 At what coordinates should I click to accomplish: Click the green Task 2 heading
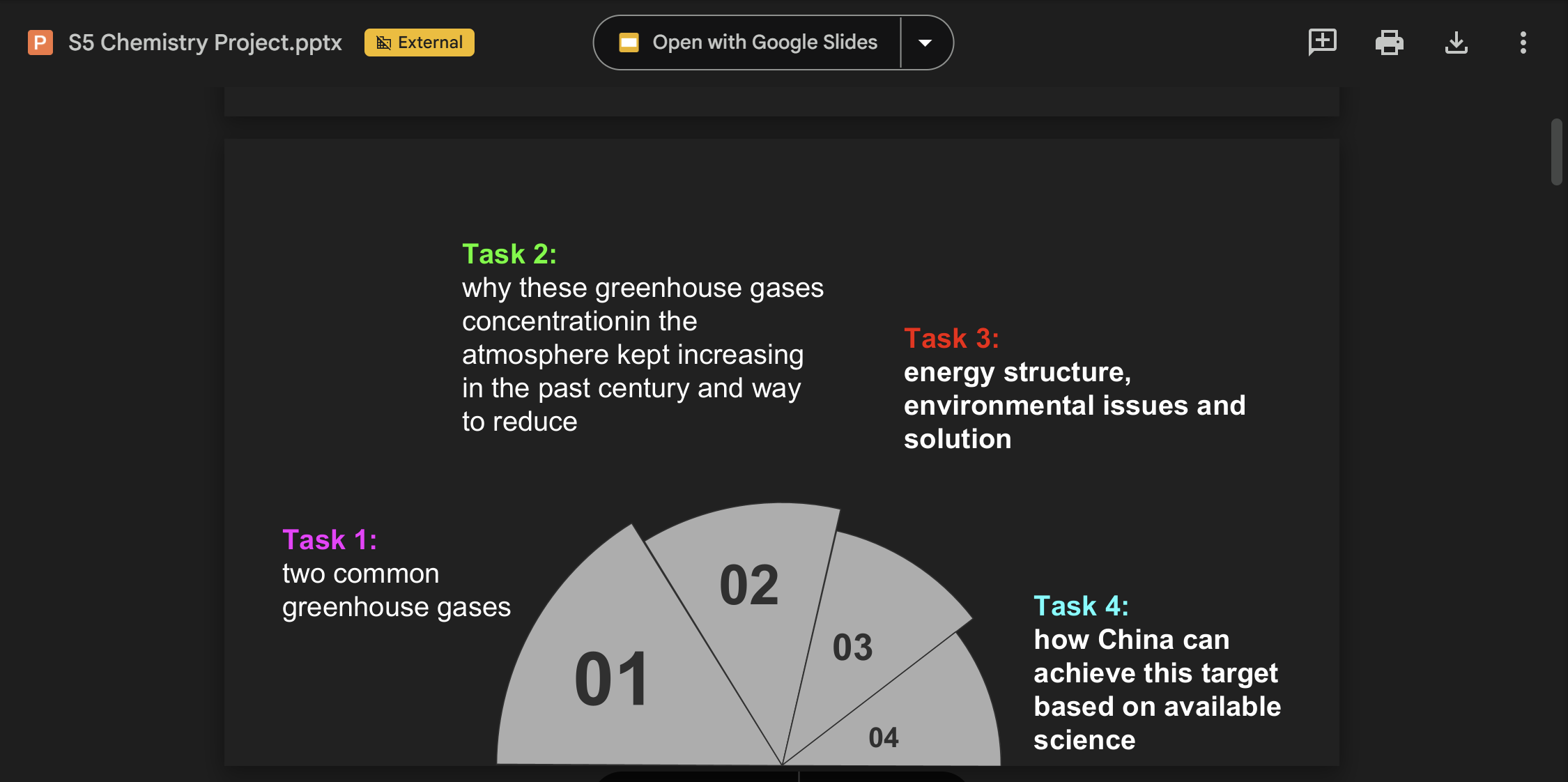pos(509,254)
